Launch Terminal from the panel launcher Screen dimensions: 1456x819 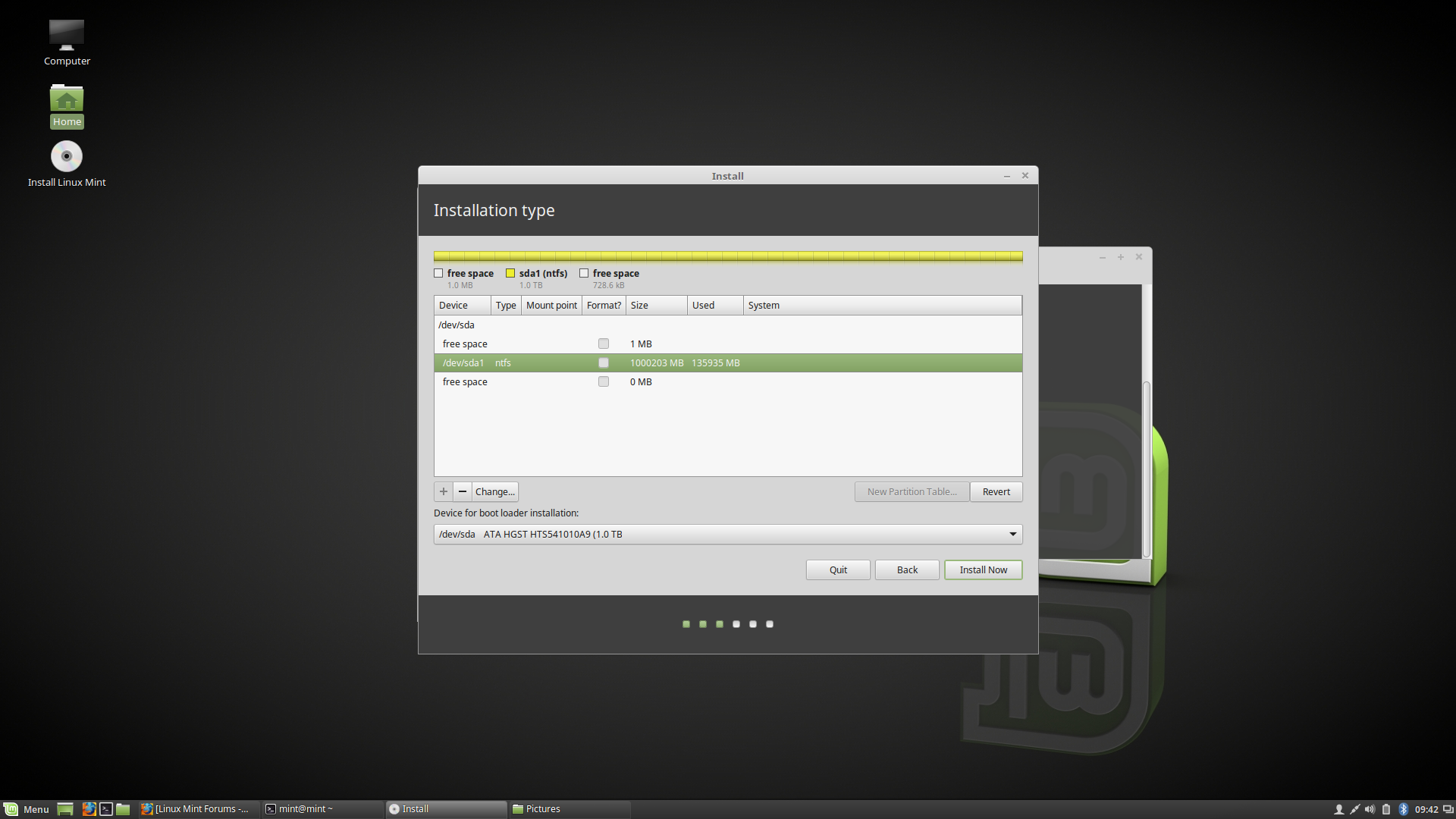106,809
